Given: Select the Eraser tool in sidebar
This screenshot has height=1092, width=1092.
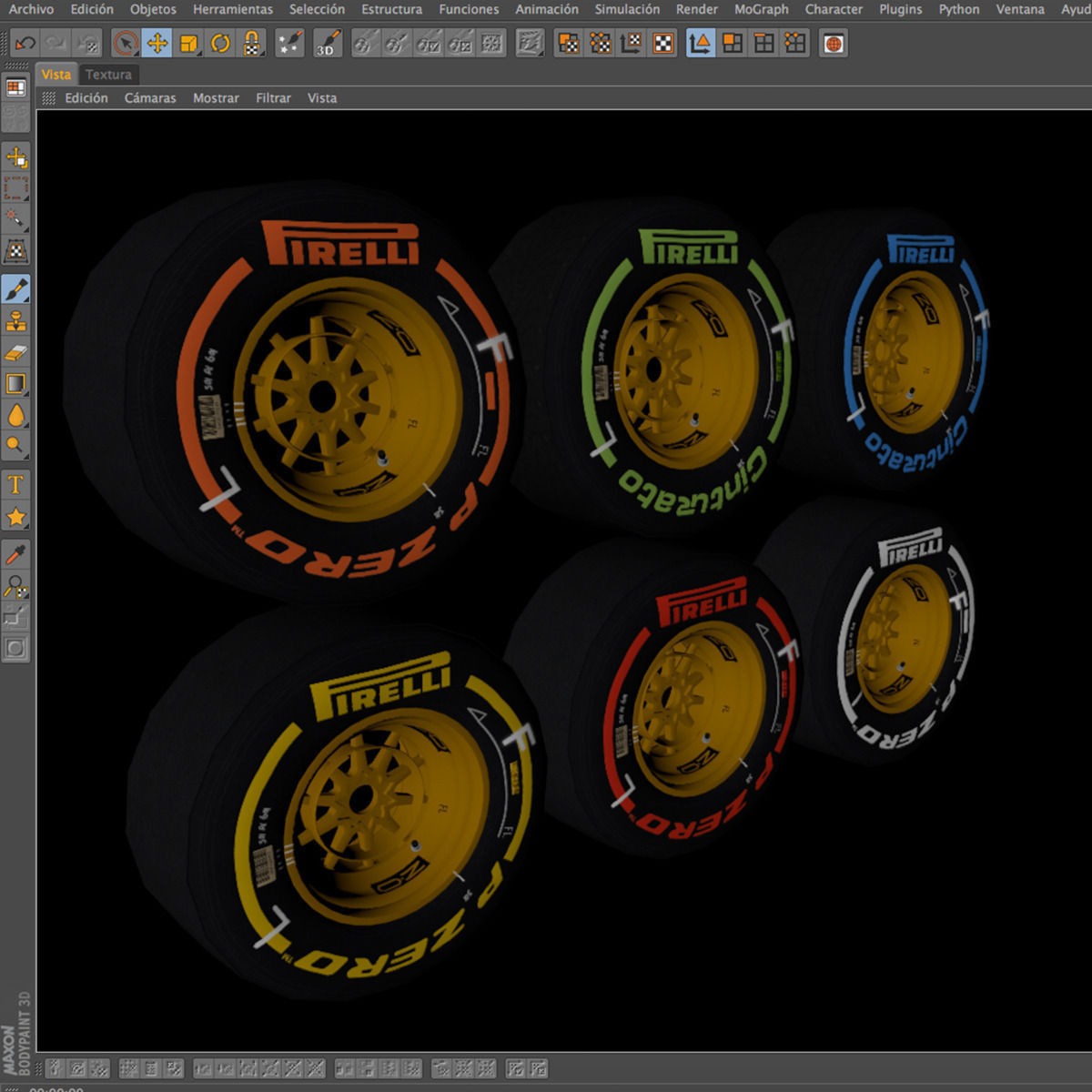Looking at the screenshot, I should coord(15,352).
